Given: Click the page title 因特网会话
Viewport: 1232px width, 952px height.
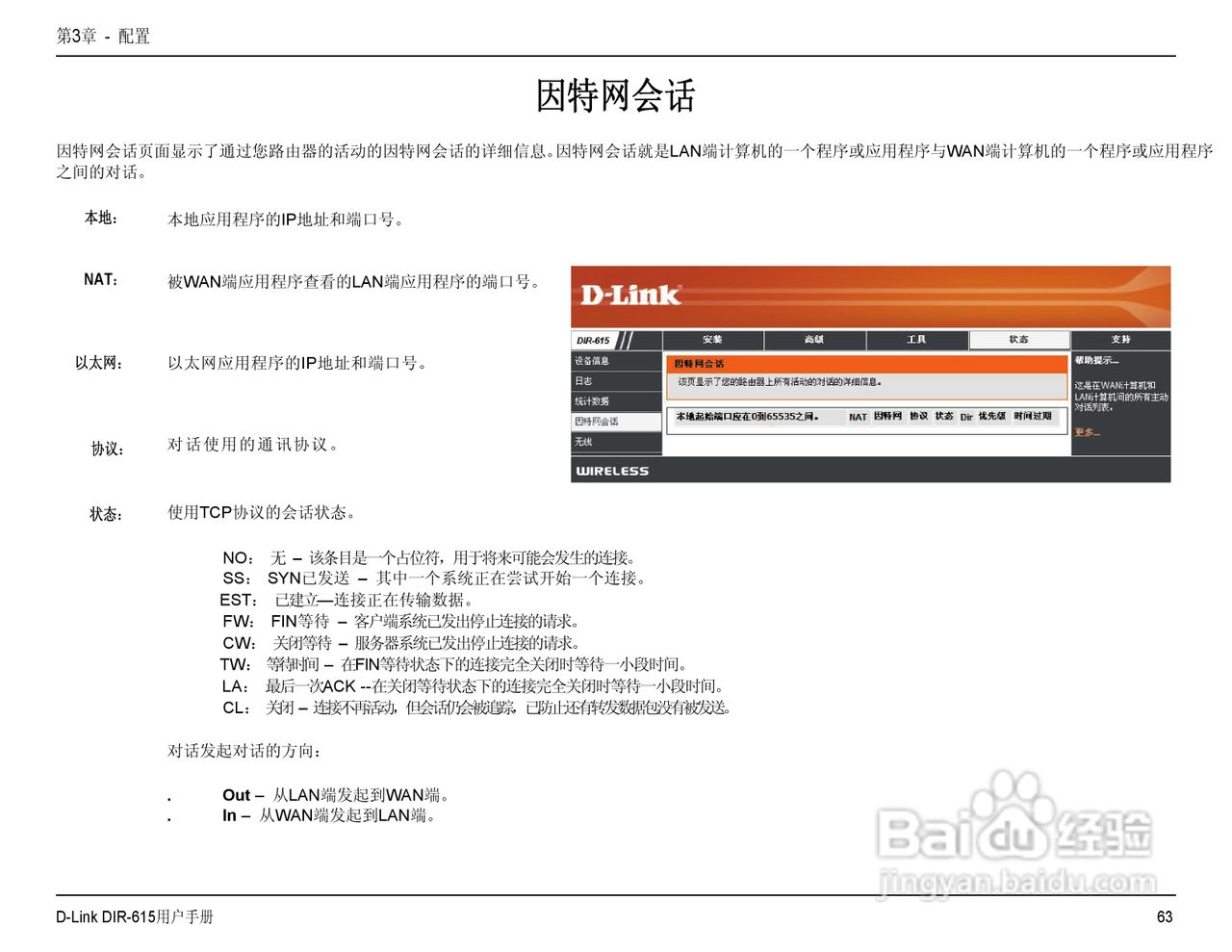Looking at the screenshot, I should (x=615, y=96).
